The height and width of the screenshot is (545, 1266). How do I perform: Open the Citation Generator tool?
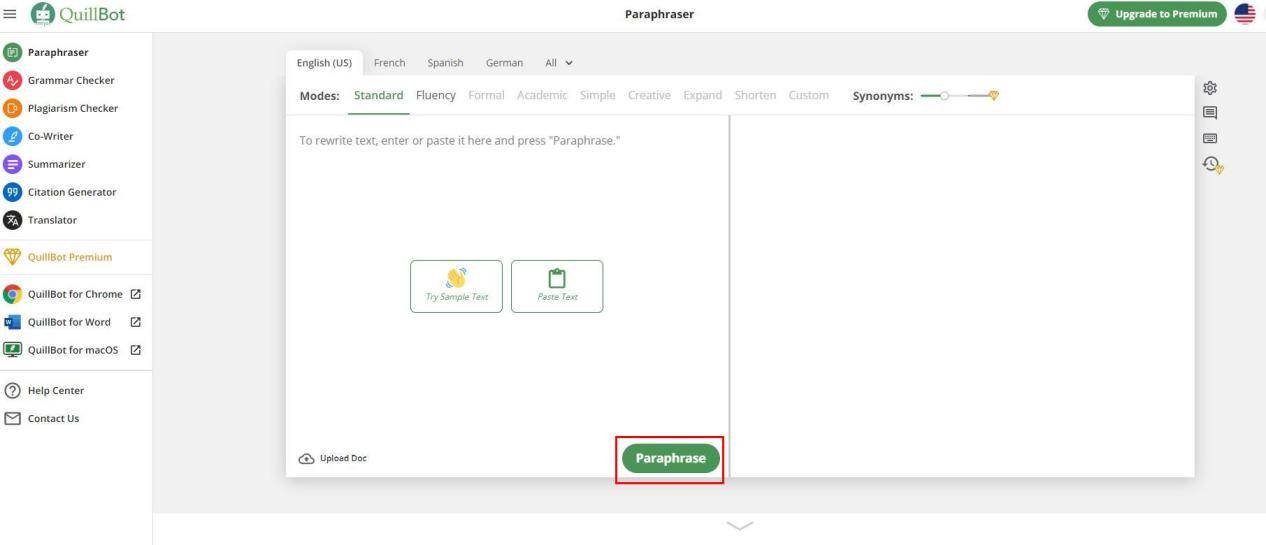pos(71,192)
